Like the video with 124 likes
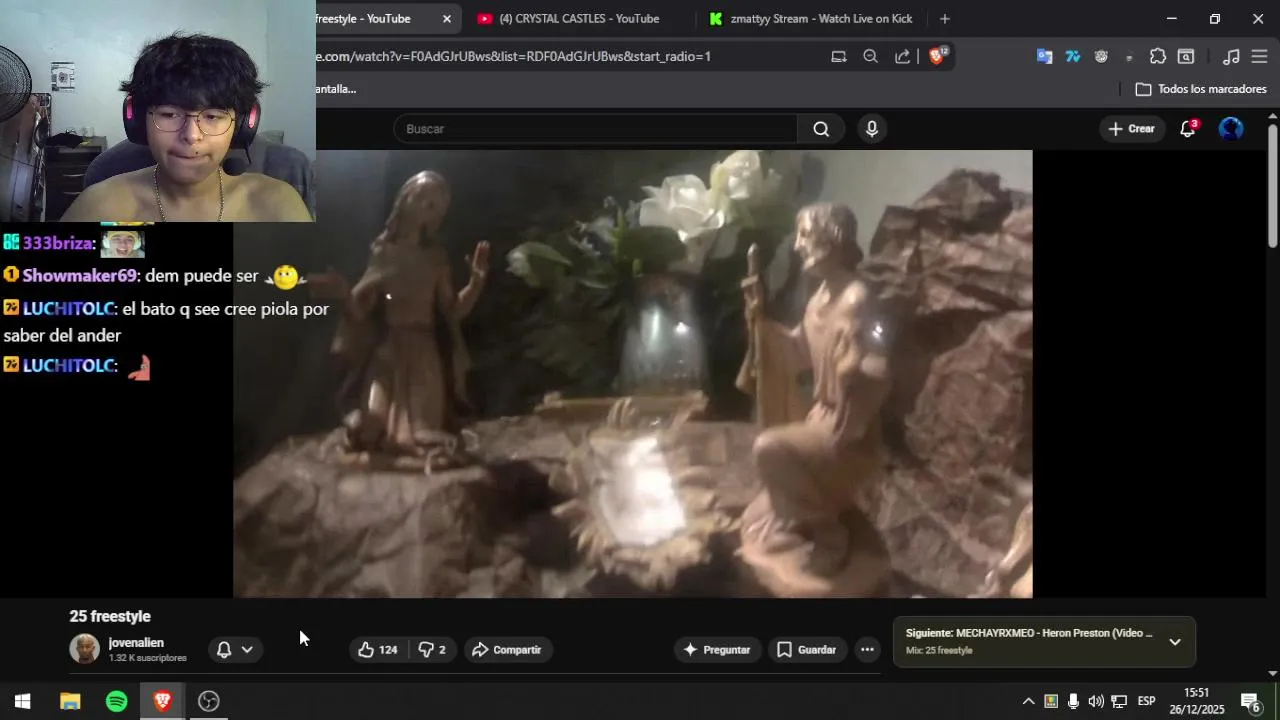The height and width of the screenshot is (720, 1280). pos(378,650)
